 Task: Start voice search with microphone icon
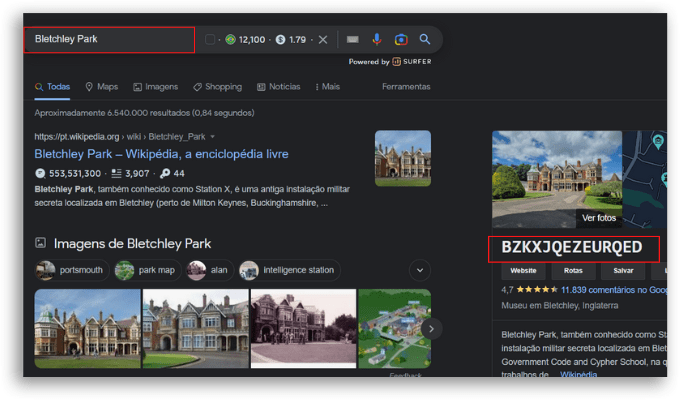377,39
